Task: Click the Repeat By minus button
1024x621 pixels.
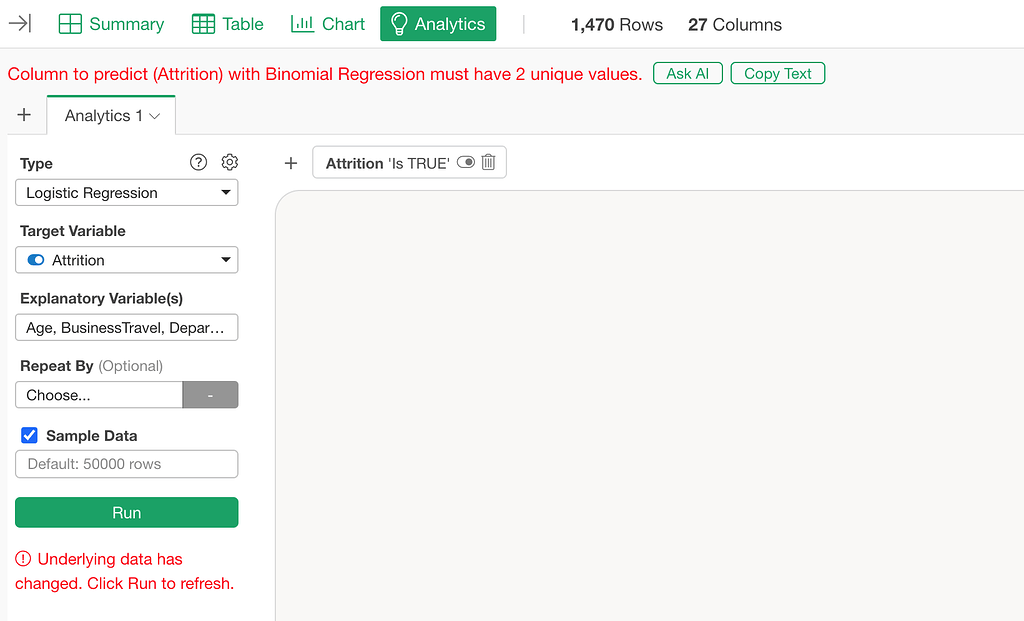Action: click(210, 394)
